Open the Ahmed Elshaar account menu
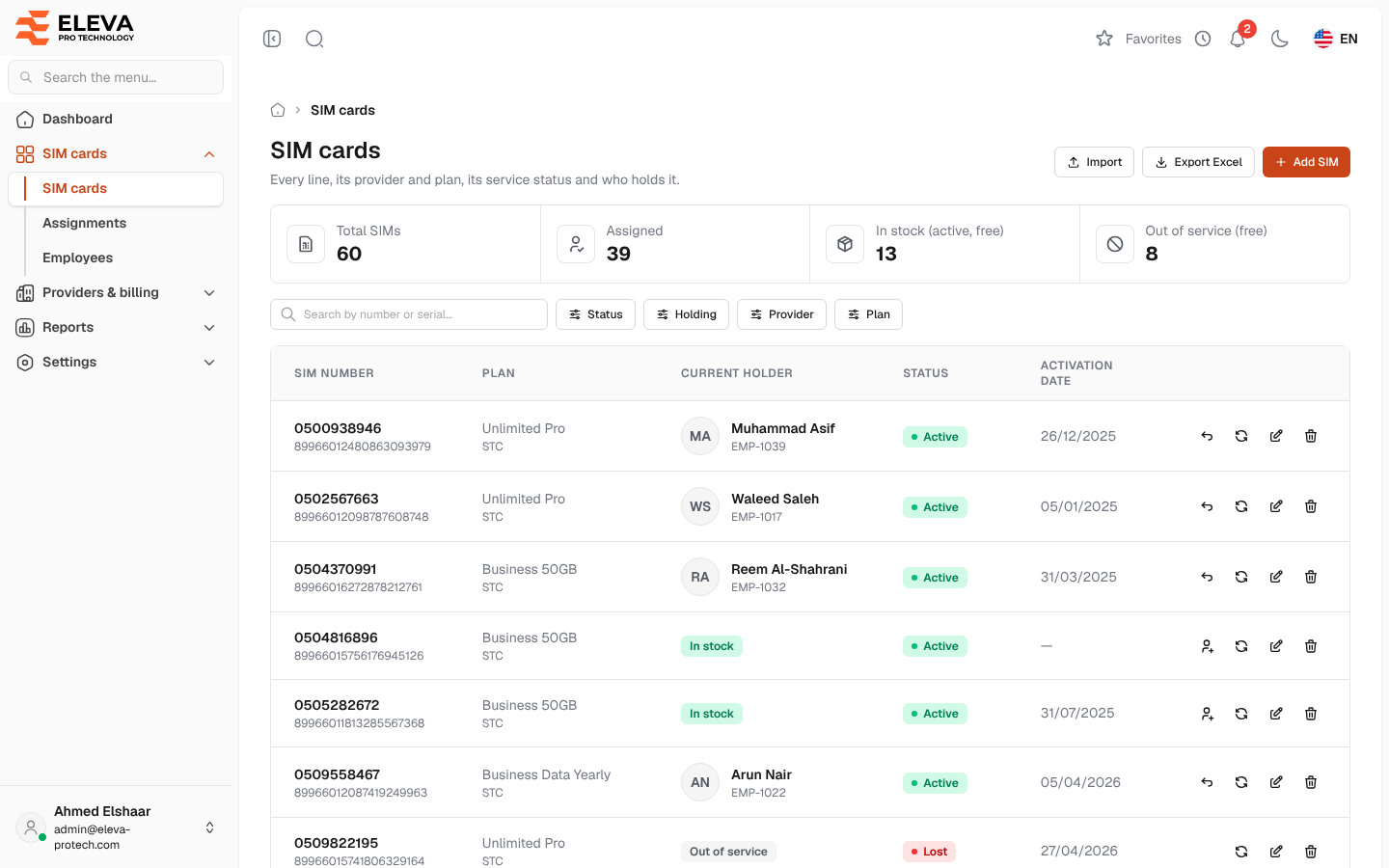1389x868 pixels. pyautogui.click(x=116, y=827)
